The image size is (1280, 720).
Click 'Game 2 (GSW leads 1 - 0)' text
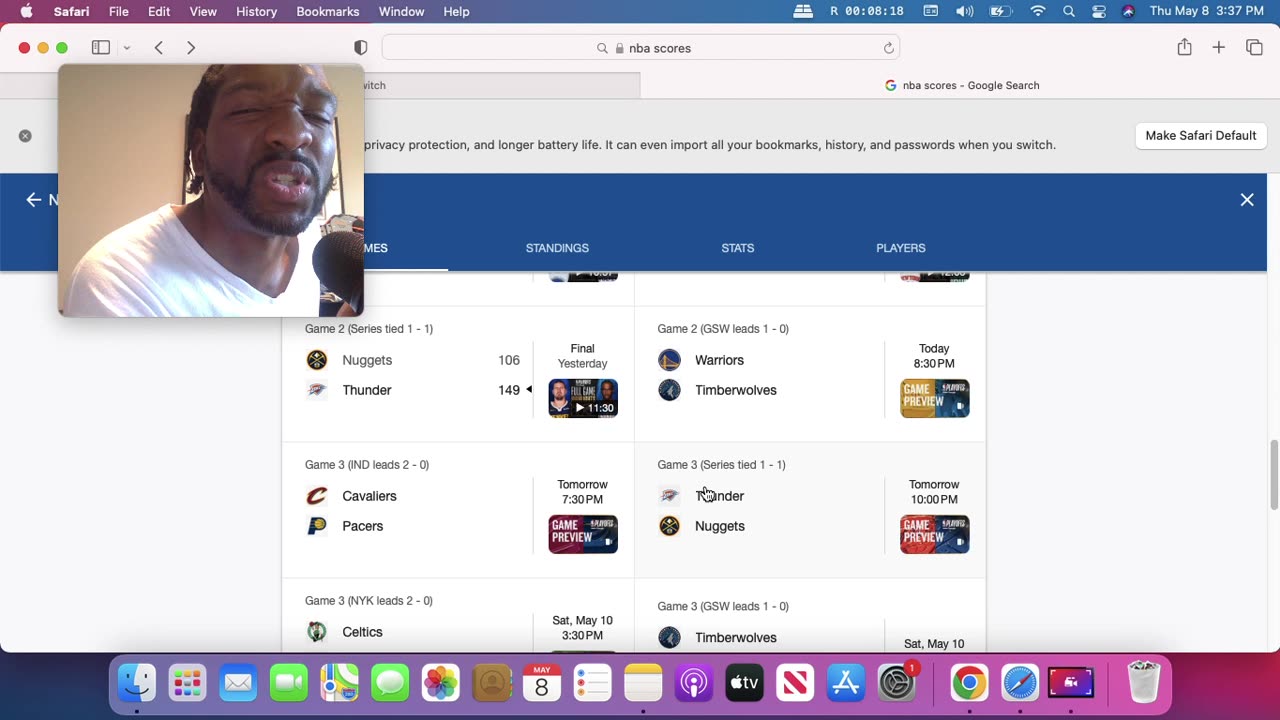point(723,329)
